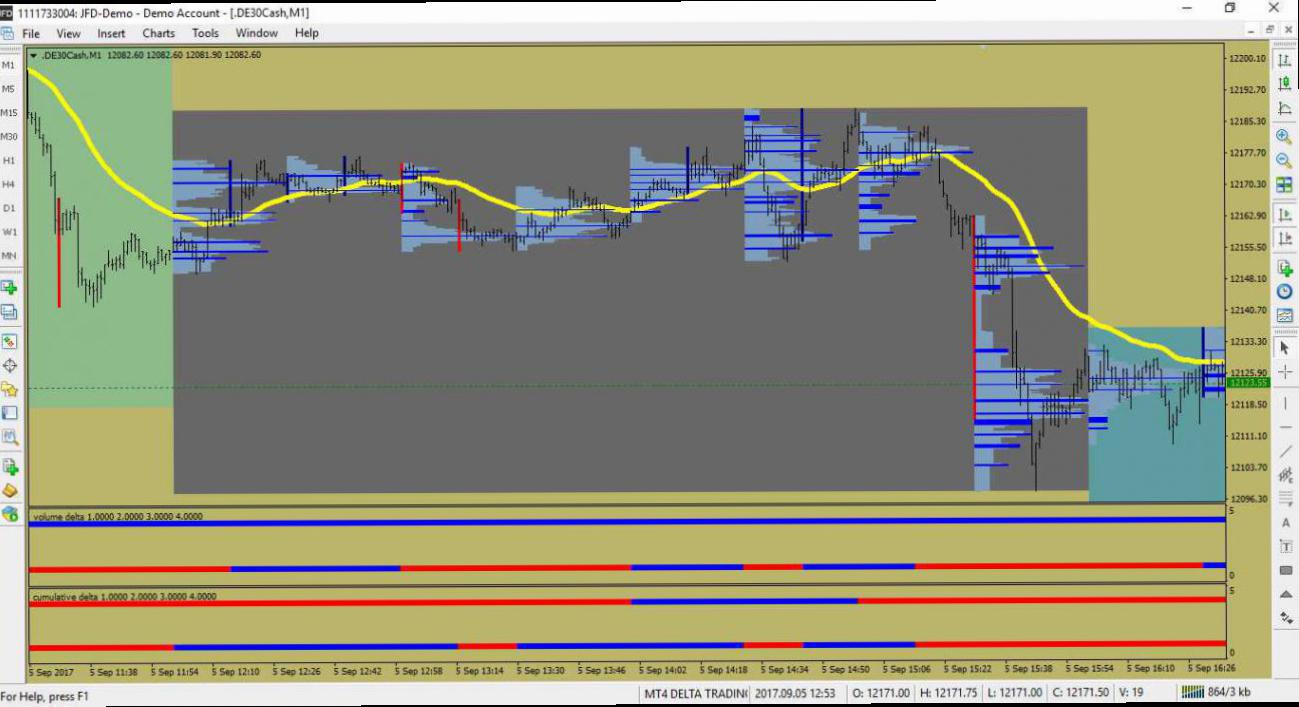Toggle the M5 timeframe button

click(x=9, y=89)
